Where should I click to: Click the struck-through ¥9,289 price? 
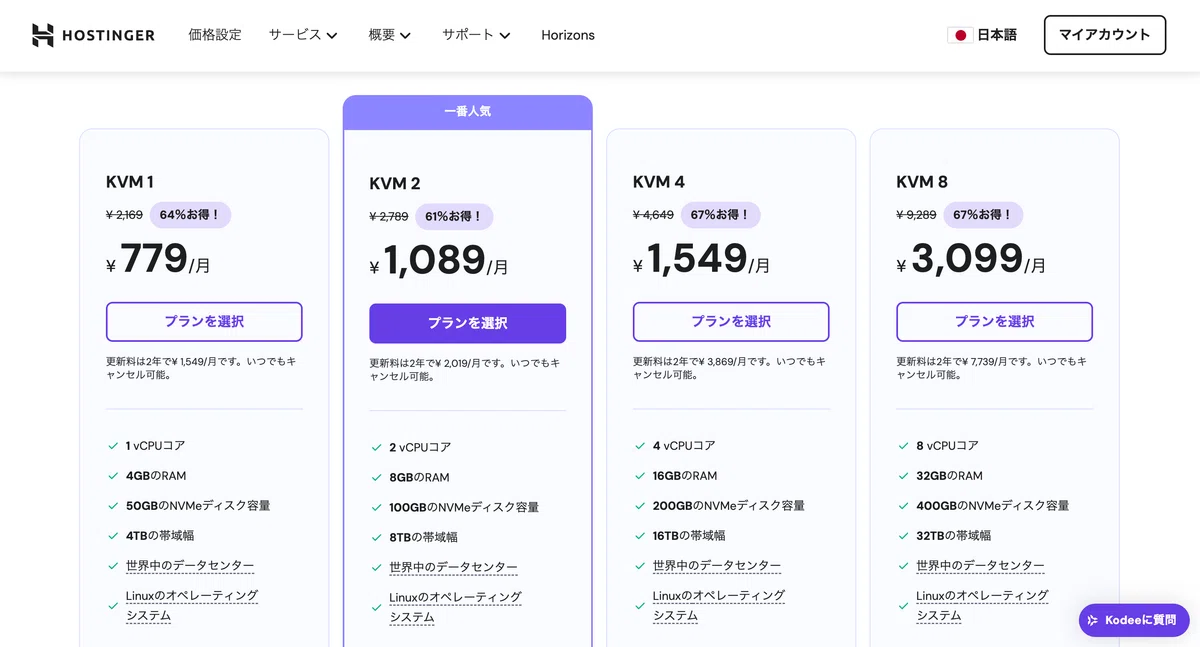tap(917, 215)
